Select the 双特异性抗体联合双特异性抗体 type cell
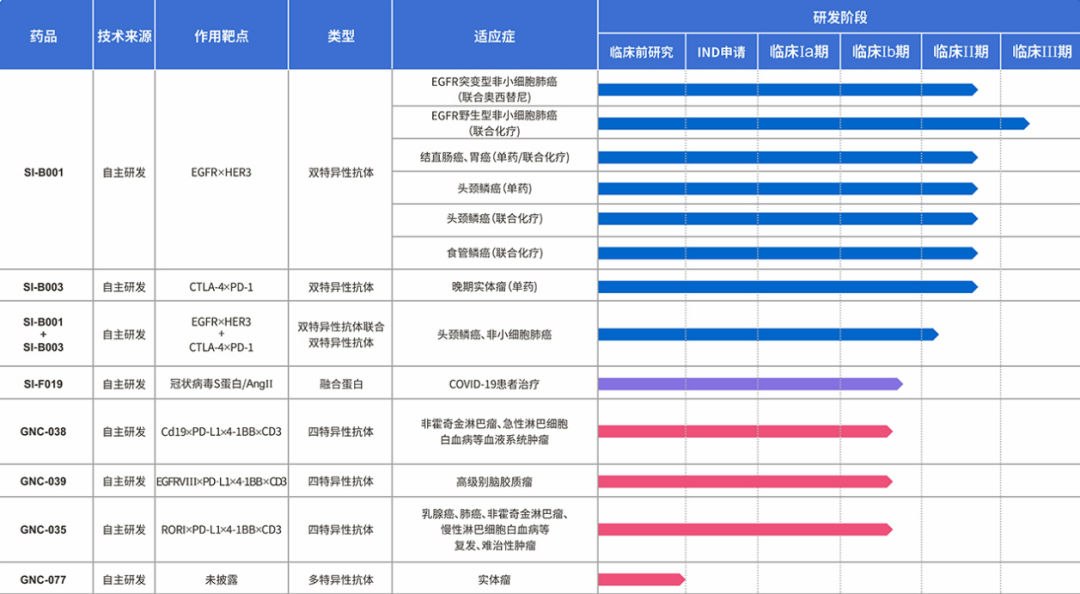This screenshot has height=594, width=1080. [x=340, y=334]
